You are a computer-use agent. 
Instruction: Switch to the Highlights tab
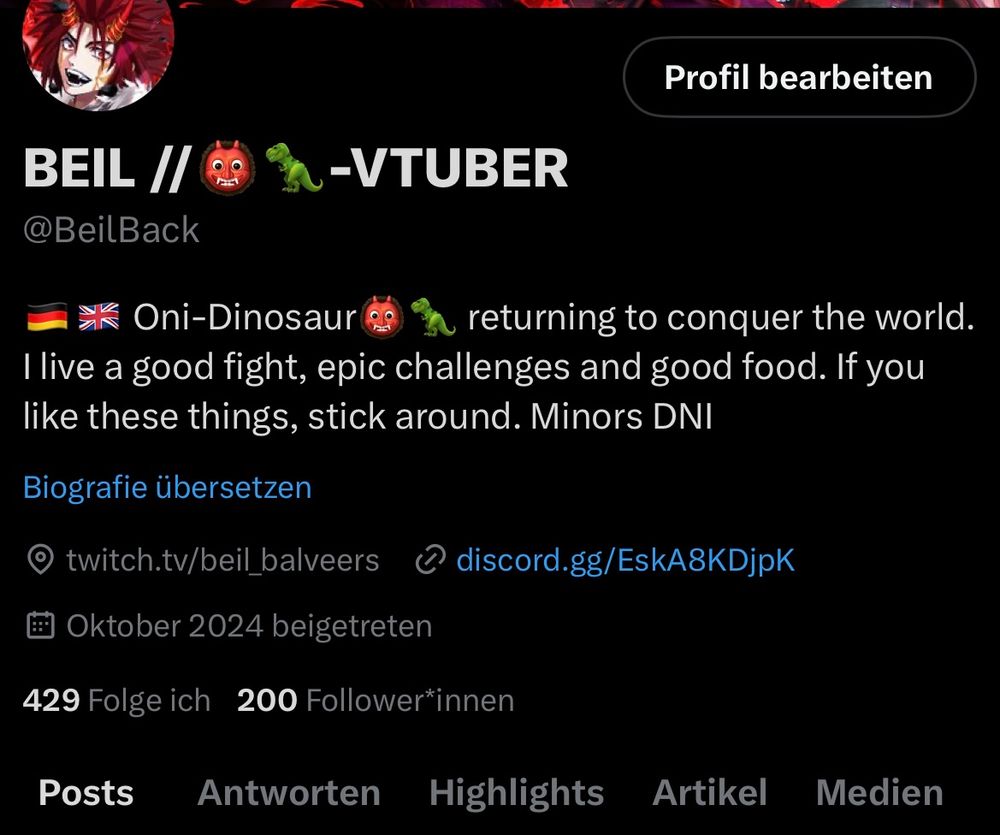pos(517,794)
